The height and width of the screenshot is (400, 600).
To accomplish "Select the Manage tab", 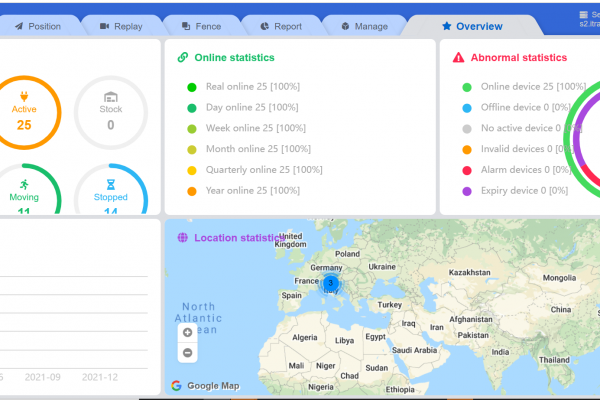I will tap(364, 26).
